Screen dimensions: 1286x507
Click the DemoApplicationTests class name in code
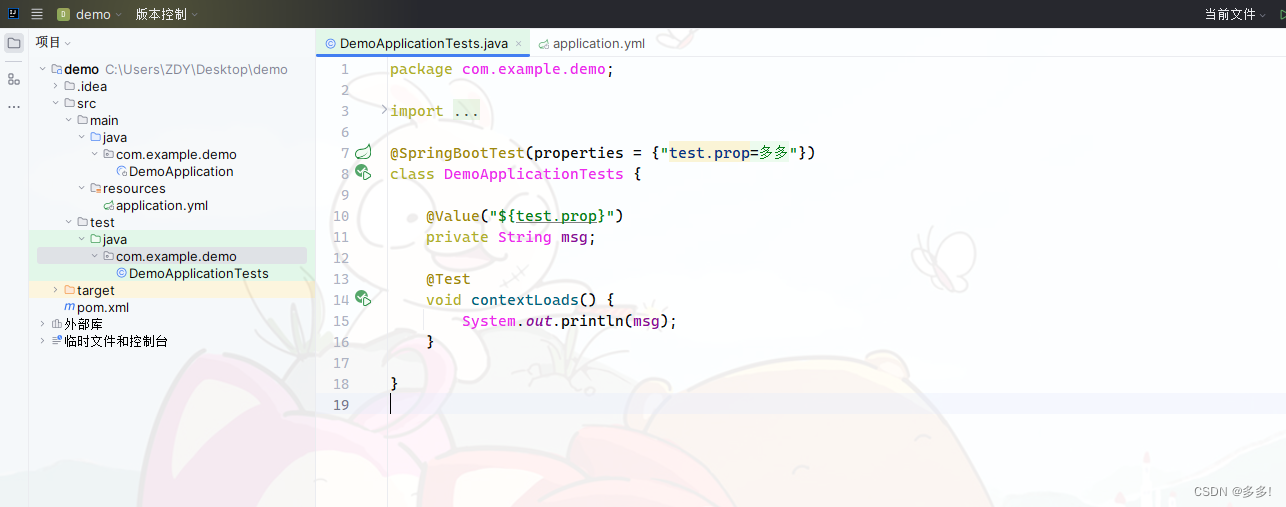point(534,174)
